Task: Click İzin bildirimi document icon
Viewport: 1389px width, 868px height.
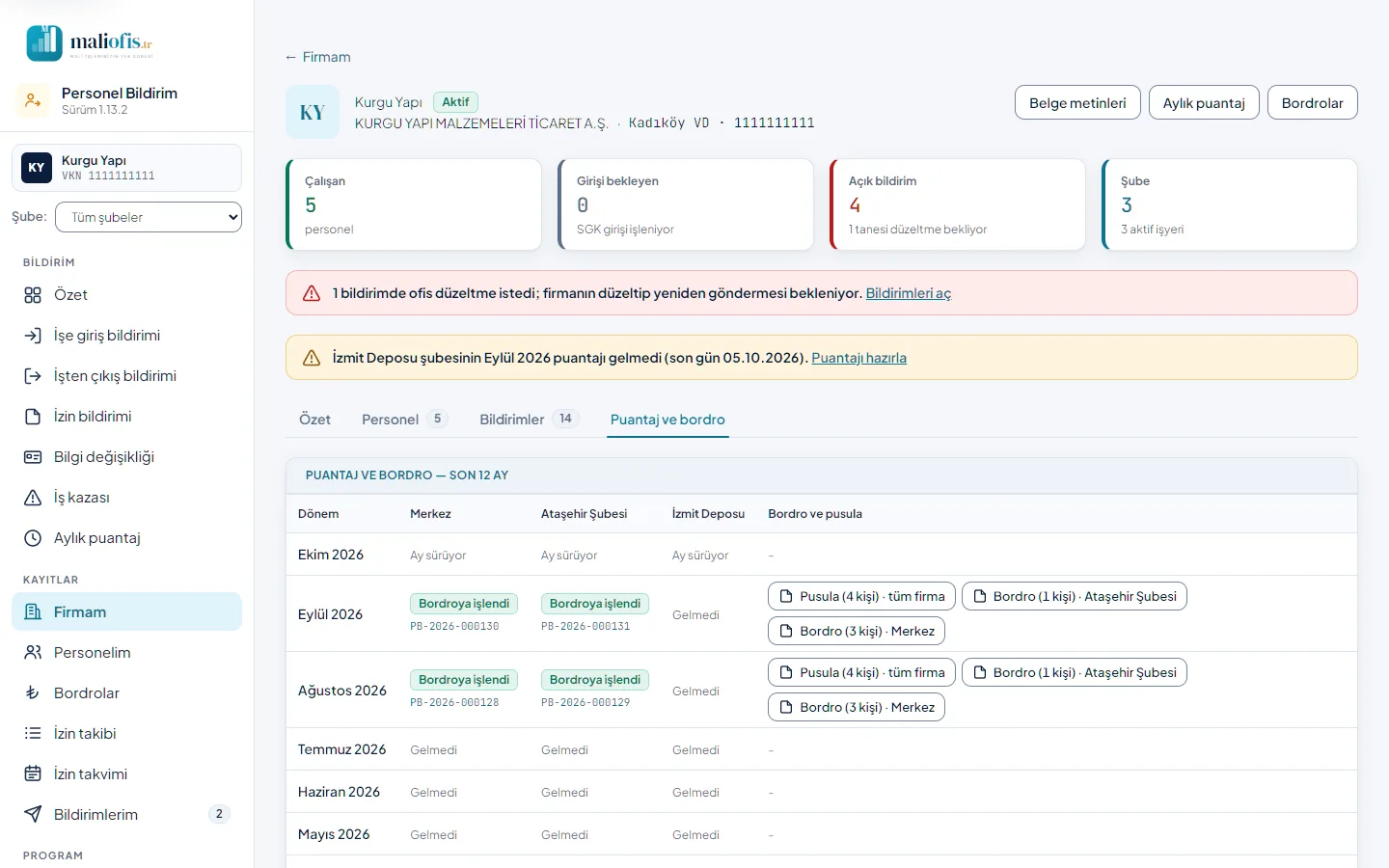Action: pos(33,417)
